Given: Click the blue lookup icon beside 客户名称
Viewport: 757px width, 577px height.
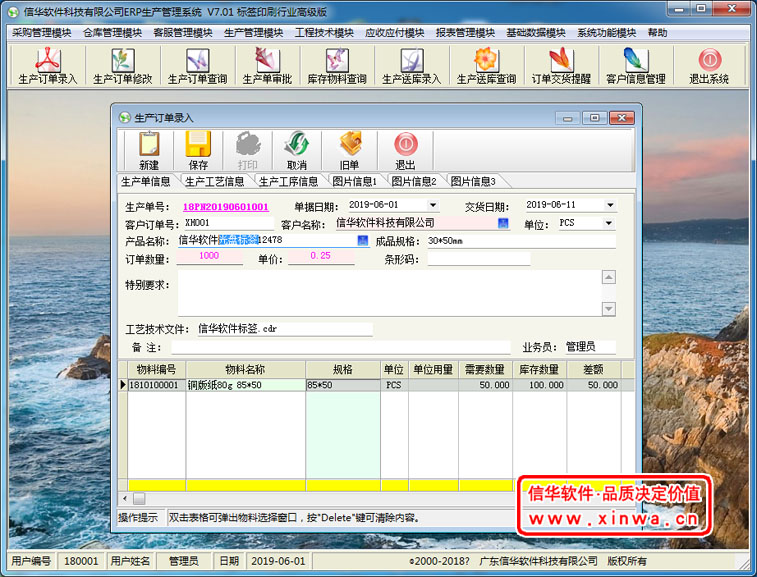Looking at the screenshot, I should click(503, 223).
